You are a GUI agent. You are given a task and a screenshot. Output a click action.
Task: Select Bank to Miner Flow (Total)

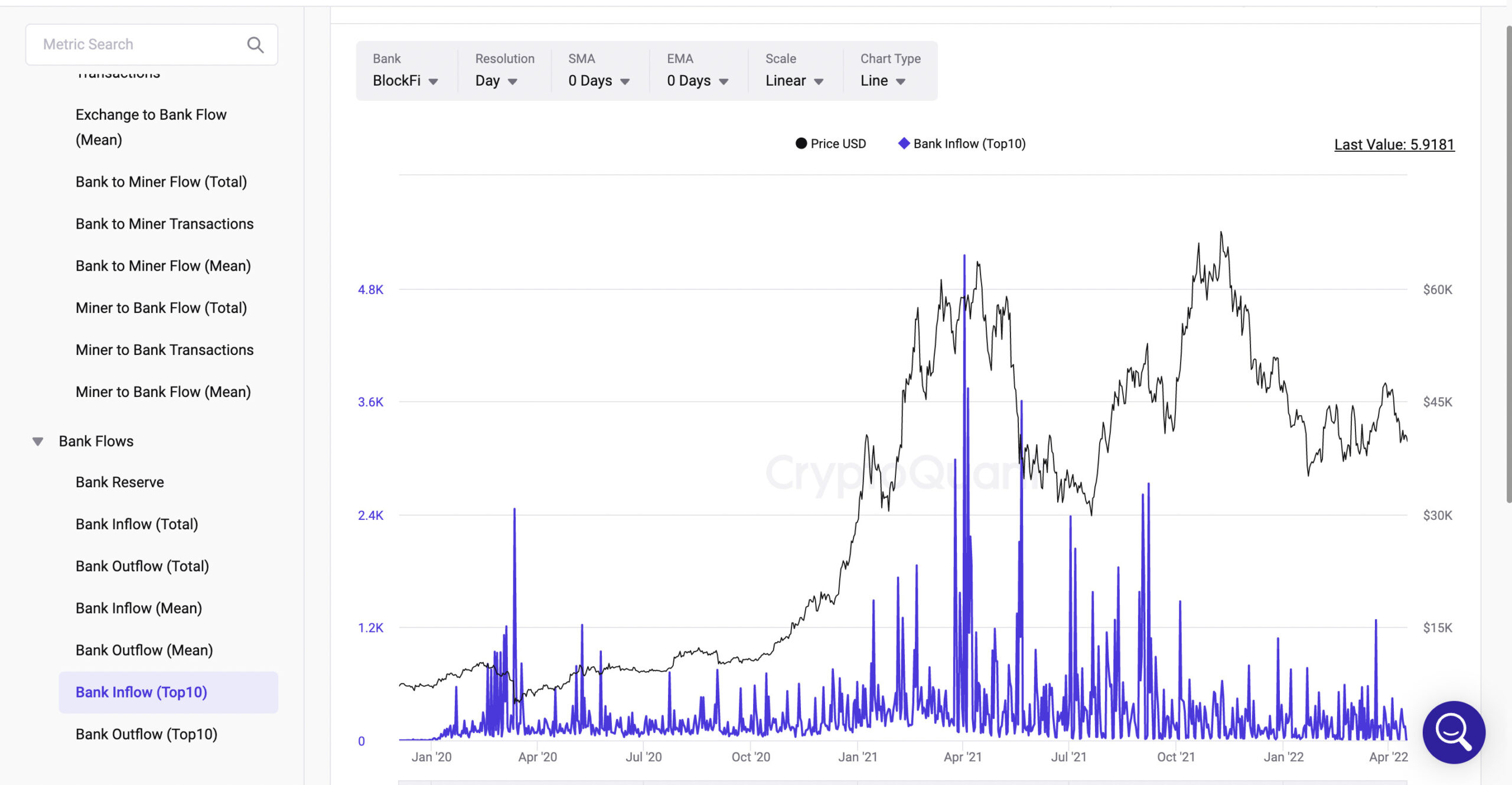click(161, 182)
